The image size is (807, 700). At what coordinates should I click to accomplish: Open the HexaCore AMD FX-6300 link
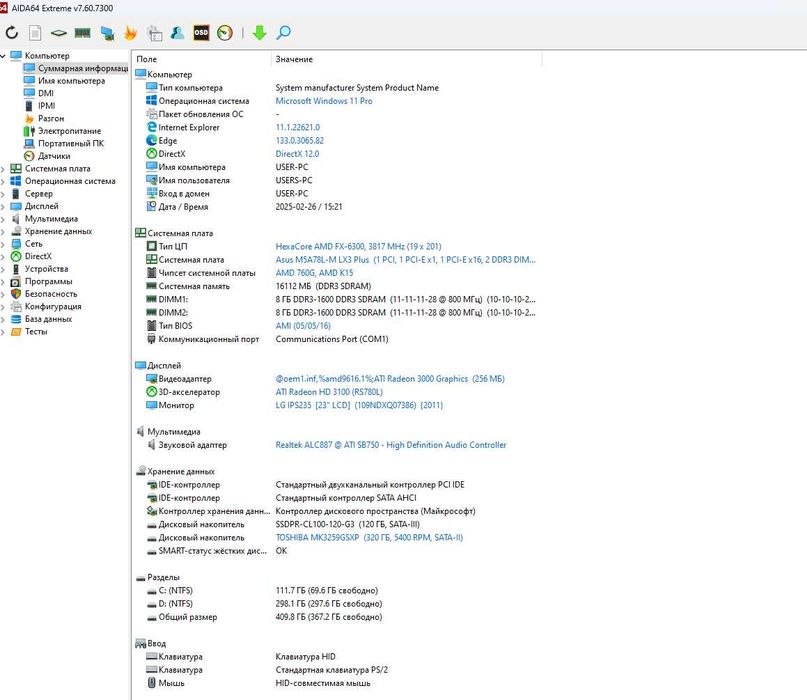click(358, 247)
